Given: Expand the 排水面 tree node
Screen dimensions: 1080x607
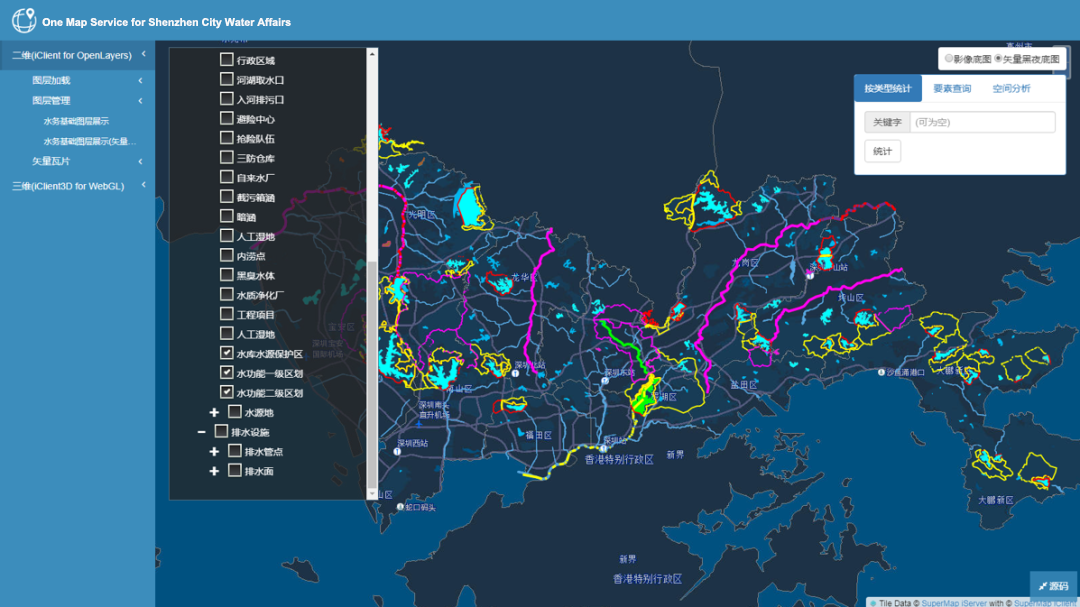Looking at the screenshot, I should click(214, 471).
